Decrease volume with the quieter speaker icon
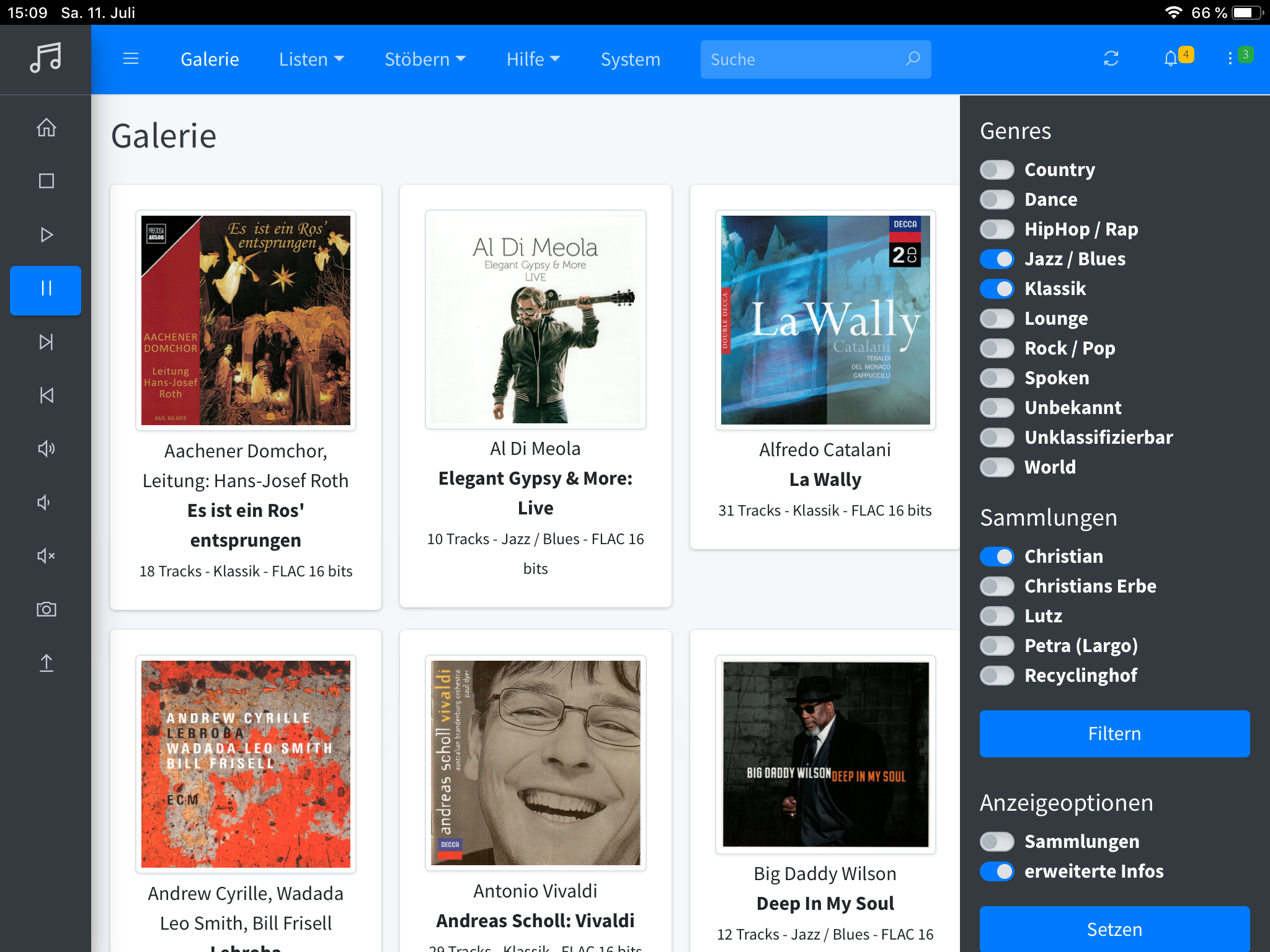Image resolution: width=1270 pixels, height=952 pixels. click(44, 502)
